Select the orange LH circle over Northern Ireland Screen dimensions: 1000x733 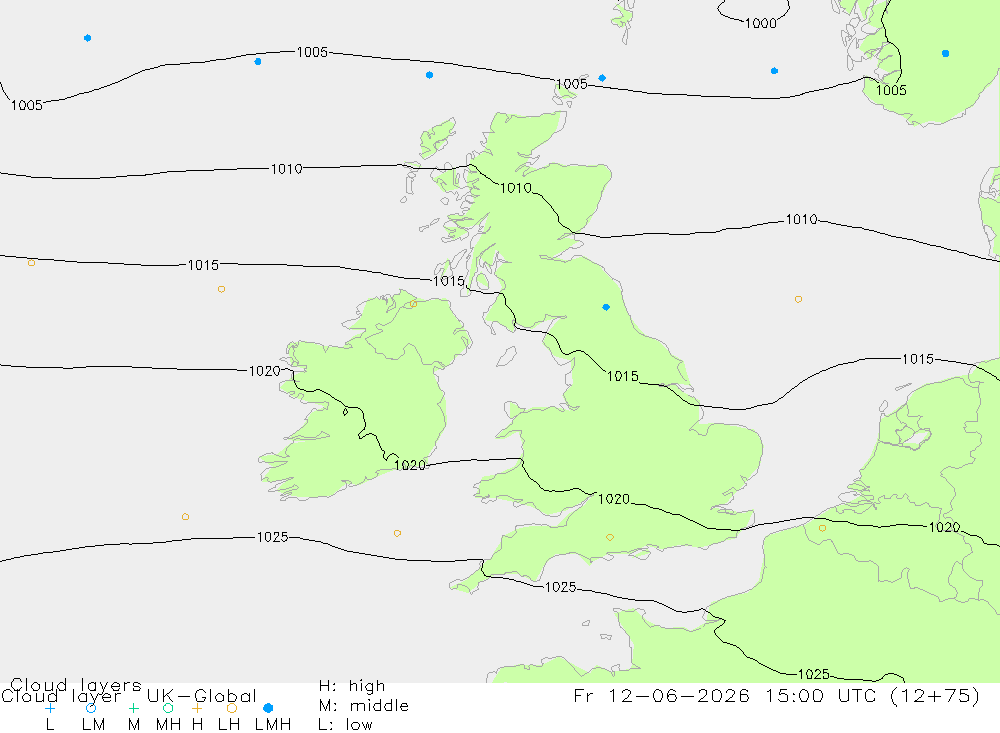(413, 304)
